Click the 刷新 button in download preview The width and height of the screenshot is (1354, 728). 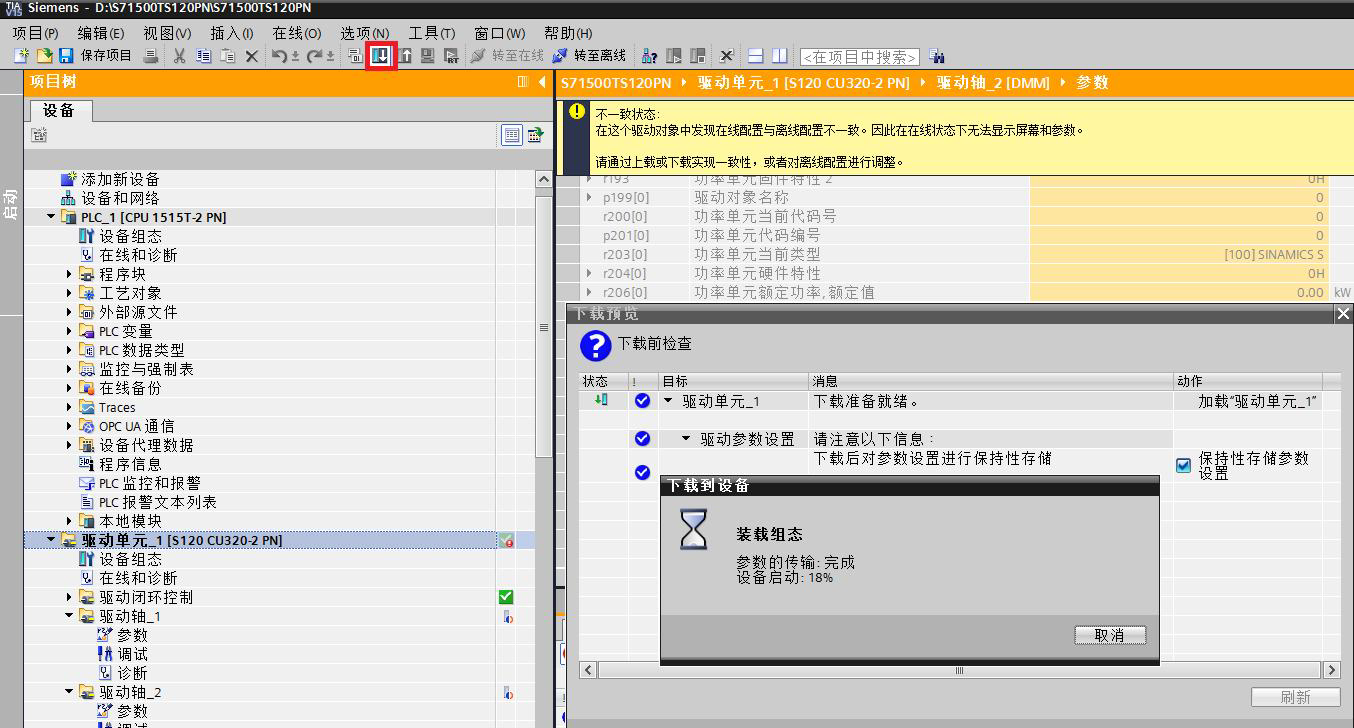tap(1295, 697)
